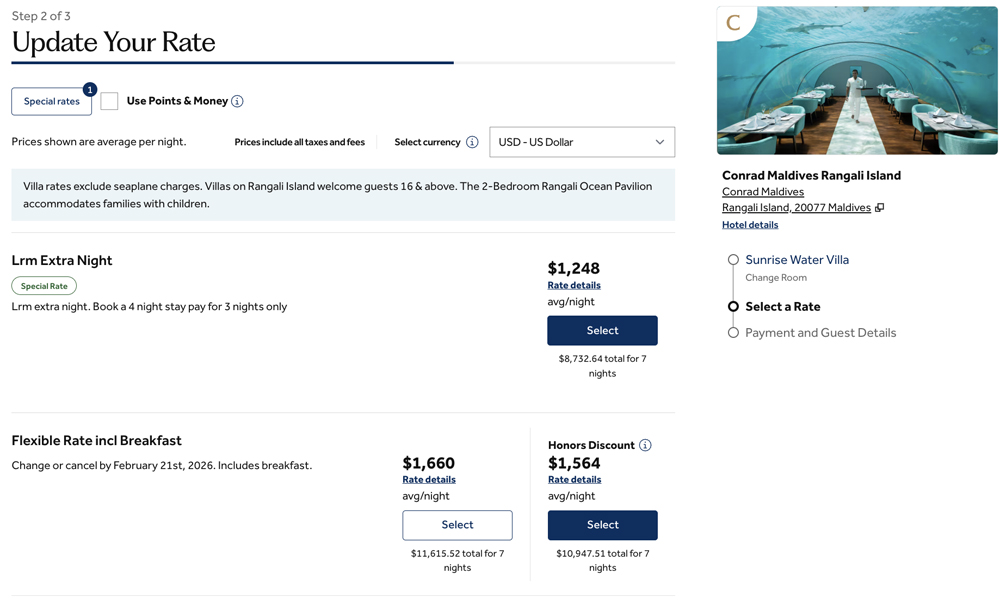Click the $11,615.52 total for 7 nights text

tap(457, 561)
